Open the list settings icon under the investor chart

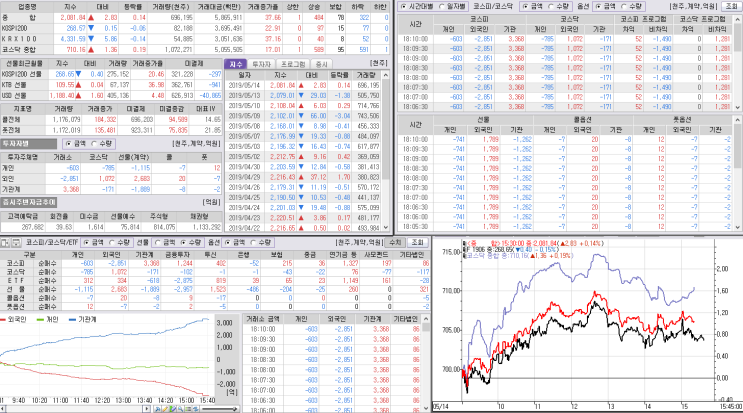188,409
